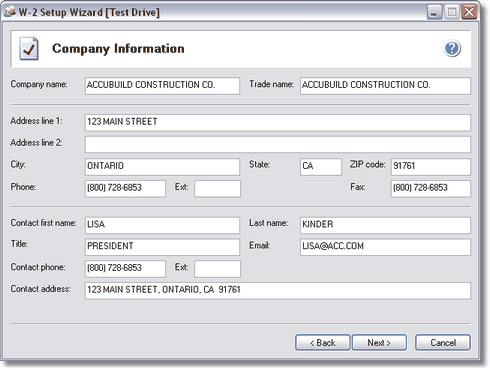The width and height of the screenshot is (490, 370).
Task: Click the company Phone number field
Action: click(x=125, y=189)
